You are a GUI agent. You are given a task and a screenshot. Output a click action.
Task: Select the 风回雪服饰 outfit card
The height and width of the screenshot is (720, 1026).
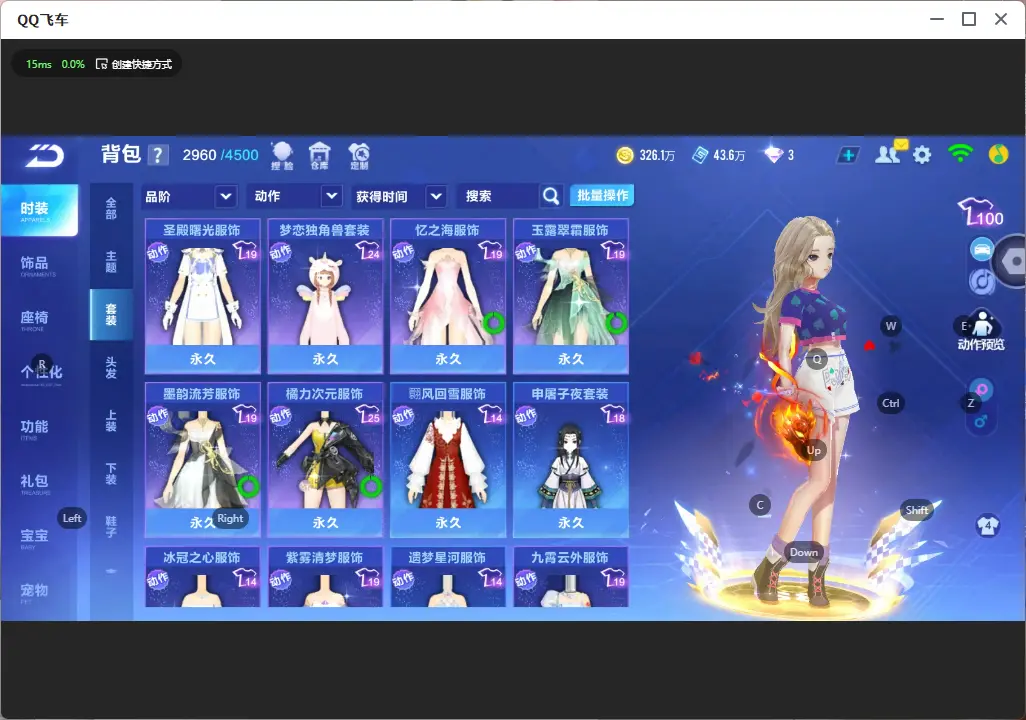pos(448,459)
